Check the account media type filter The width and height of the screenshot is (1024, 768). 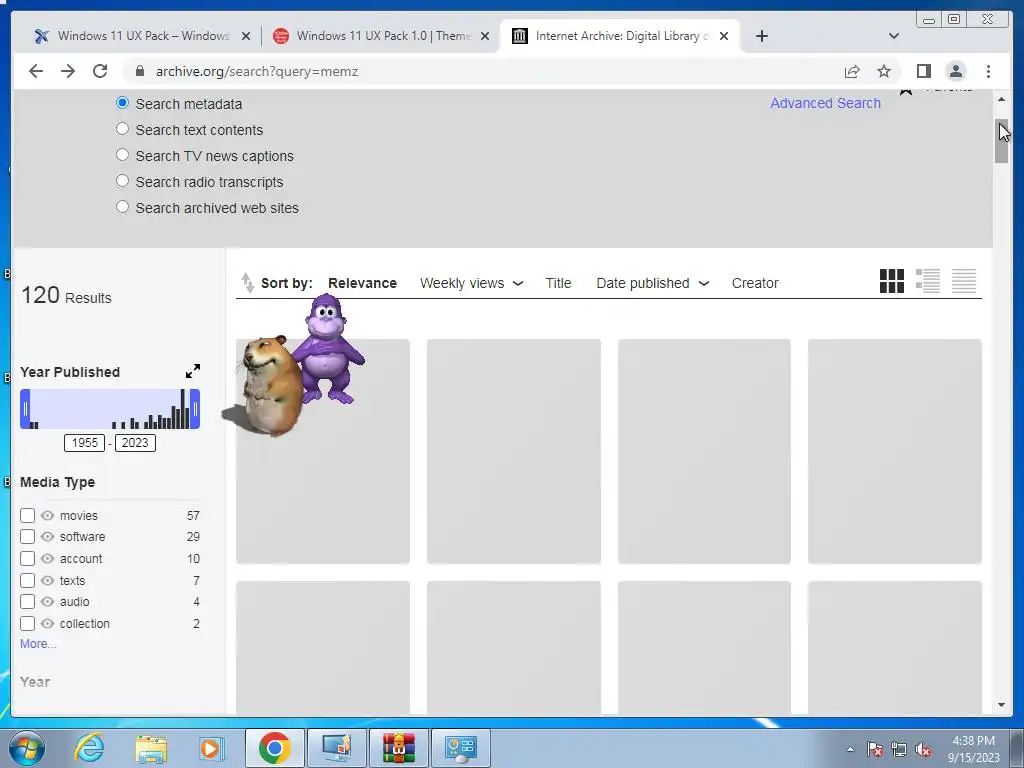27,558
